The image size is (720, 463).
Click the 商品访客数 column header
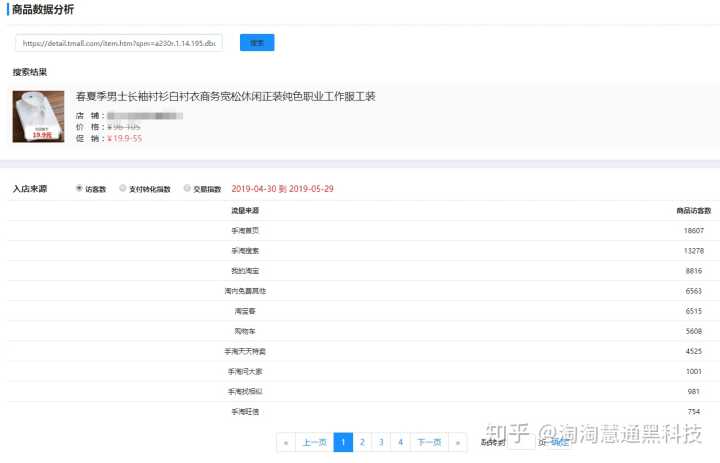[x=693, y=211]
